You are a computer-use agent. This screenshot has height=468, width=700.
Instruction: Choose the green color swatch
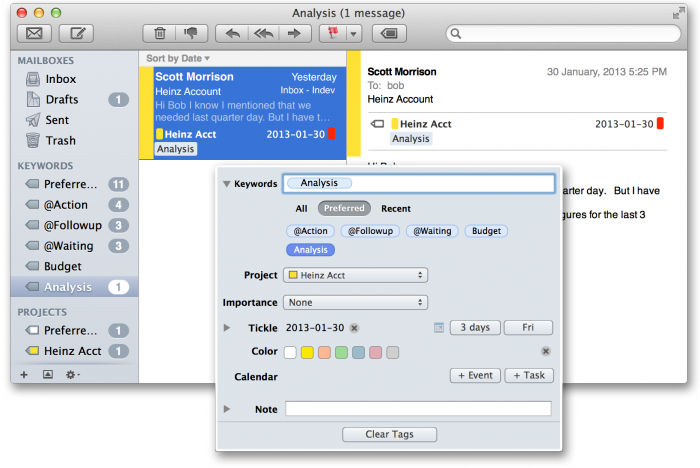[342, 352]
